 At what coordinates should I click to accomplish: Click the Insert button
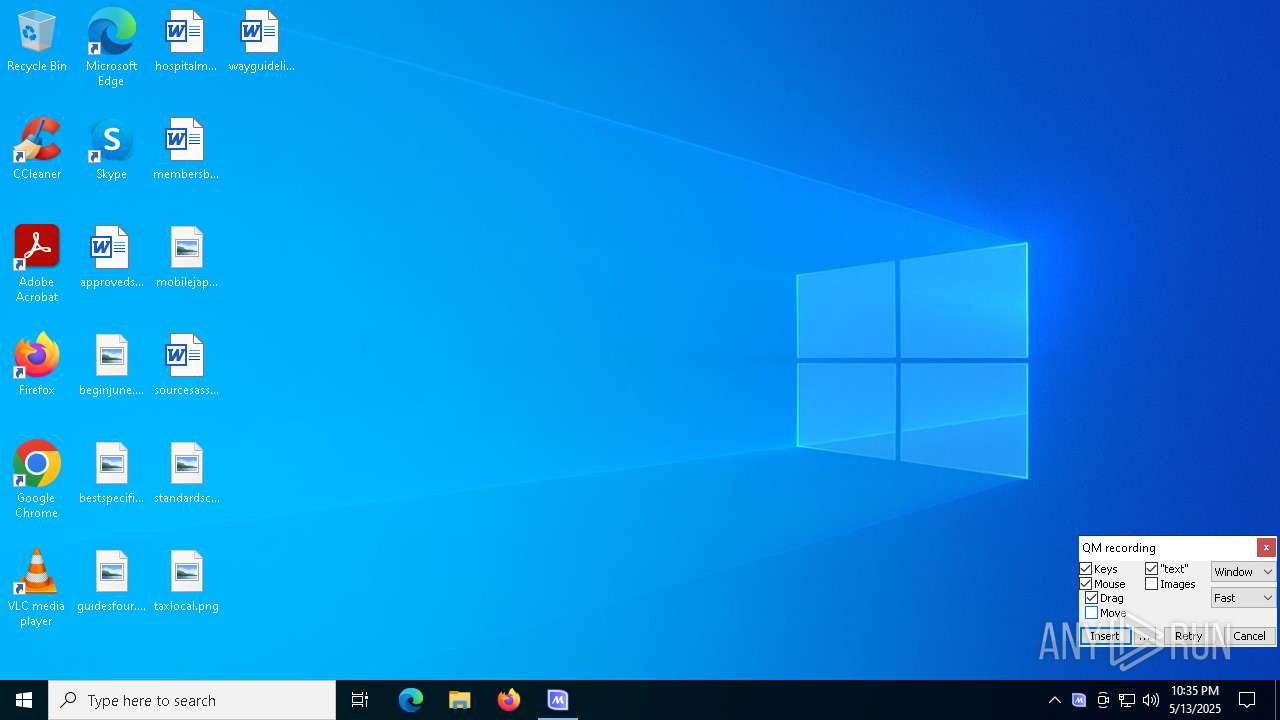[1105, 636]
